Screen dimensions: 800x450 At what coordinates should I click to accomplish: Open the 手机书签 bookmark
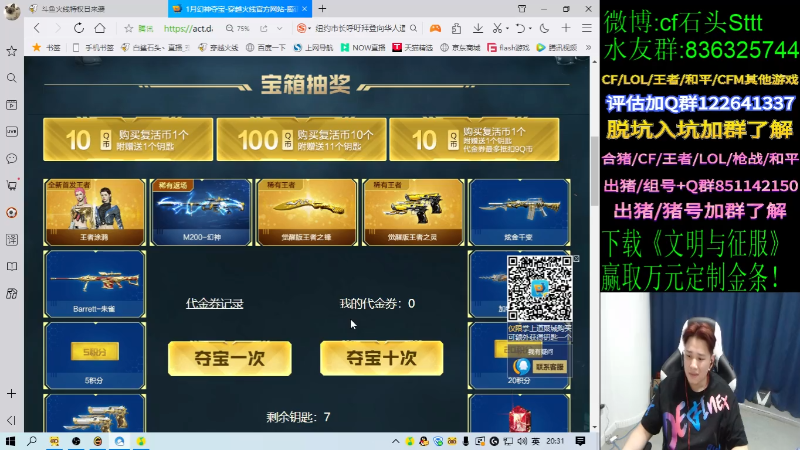tap(93, 47)
